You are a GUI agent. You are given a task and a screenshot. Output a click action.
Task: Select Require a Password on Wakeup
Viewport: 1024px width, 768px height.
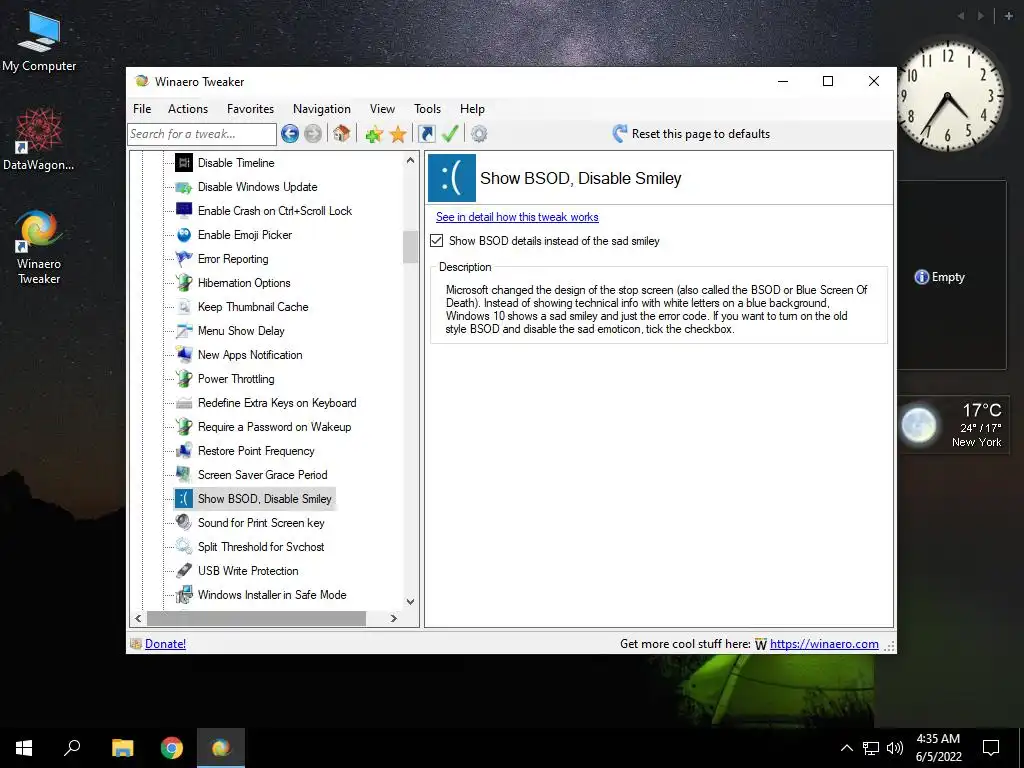(x=274, y=427)
